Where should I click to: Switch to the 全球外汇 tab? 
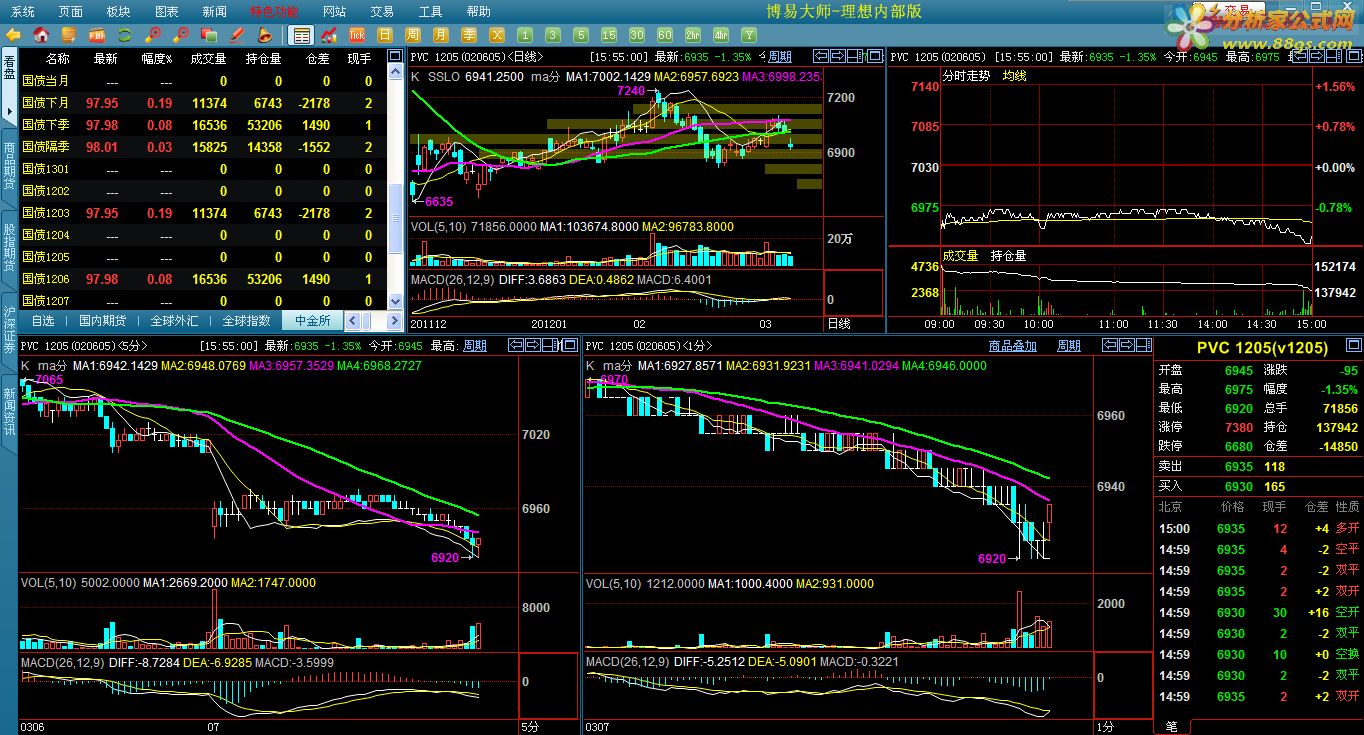pyautogui.click(x=174, y=321)
